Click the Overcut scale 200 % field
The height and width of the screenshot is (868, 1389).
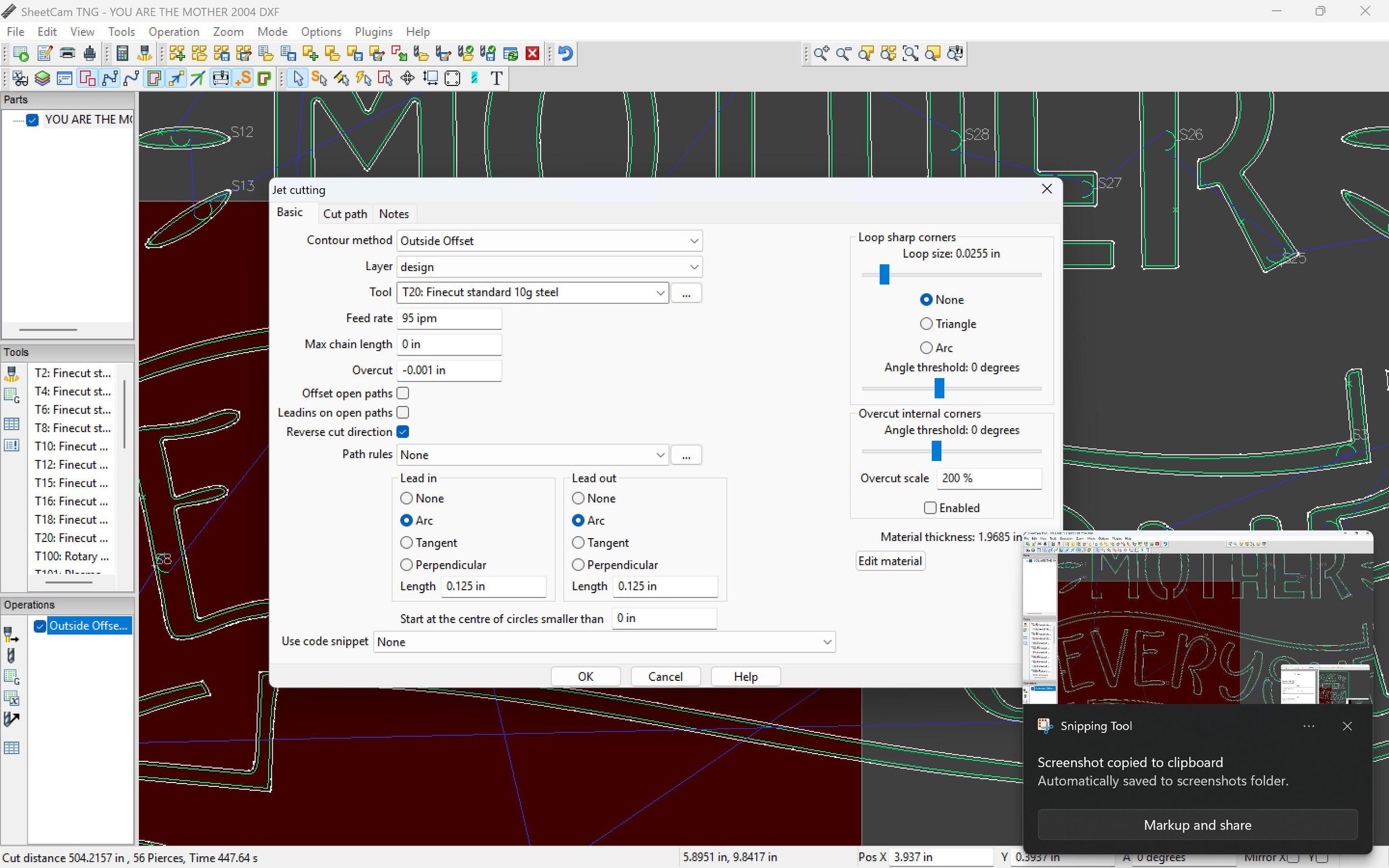tap(989, 478)
